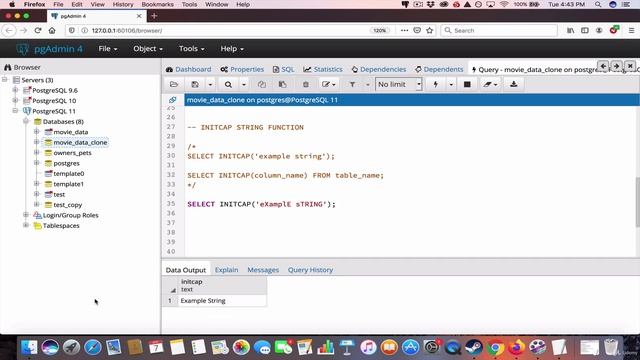The image size is (640, 360).
Task: Open execute options dropdown arrow
Action: pos(451,84)
